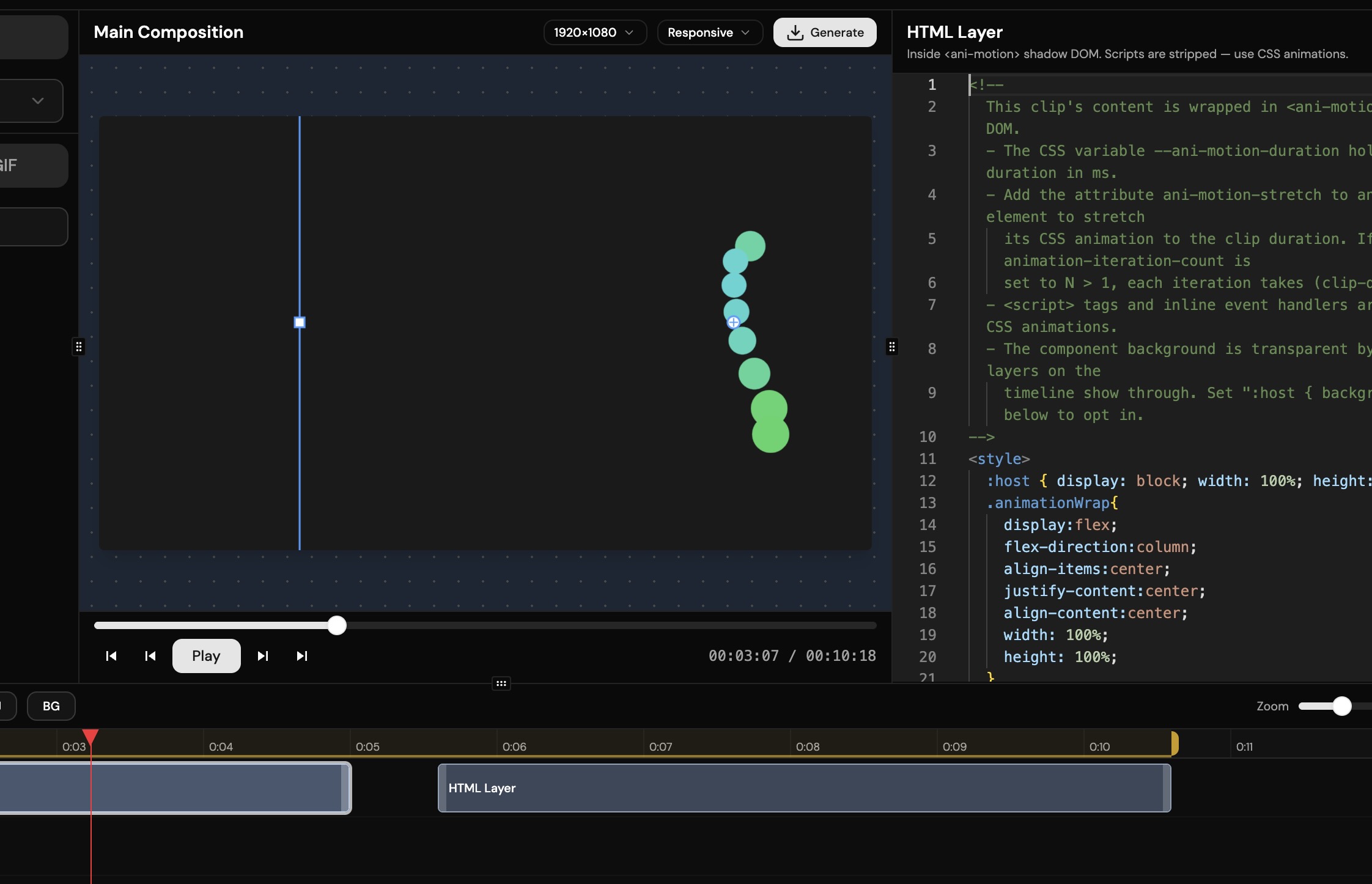Click code line 11 with <style> tag

(x=999, y=459)
